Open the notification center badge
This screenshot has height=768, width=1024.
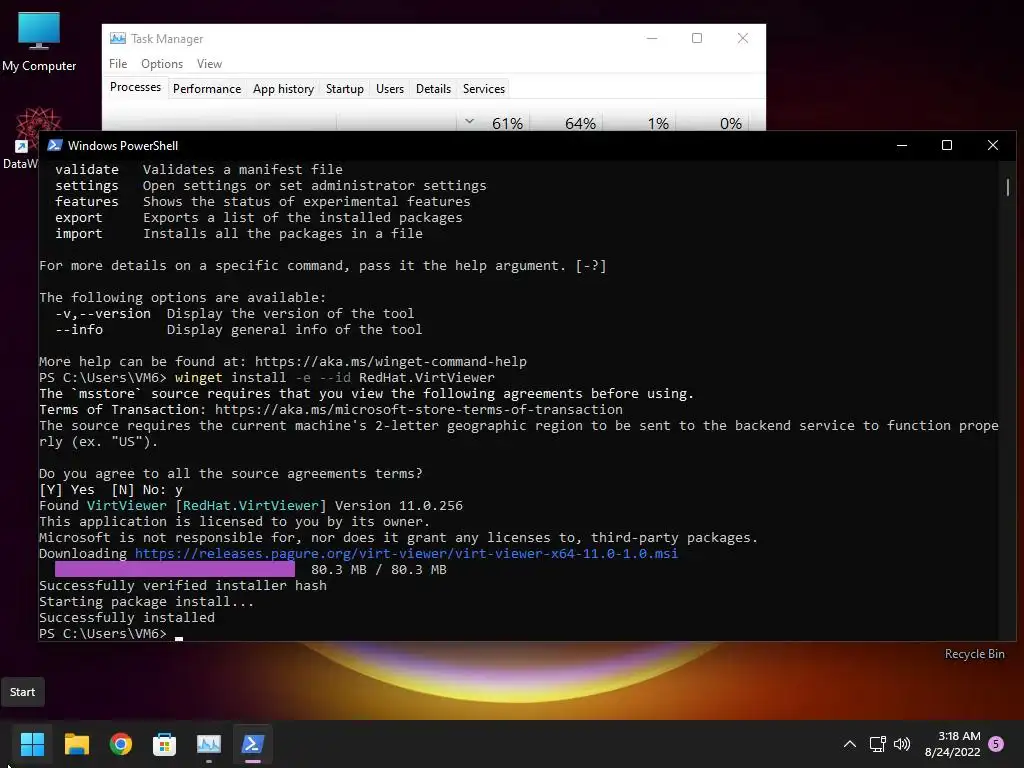[996, 744]
